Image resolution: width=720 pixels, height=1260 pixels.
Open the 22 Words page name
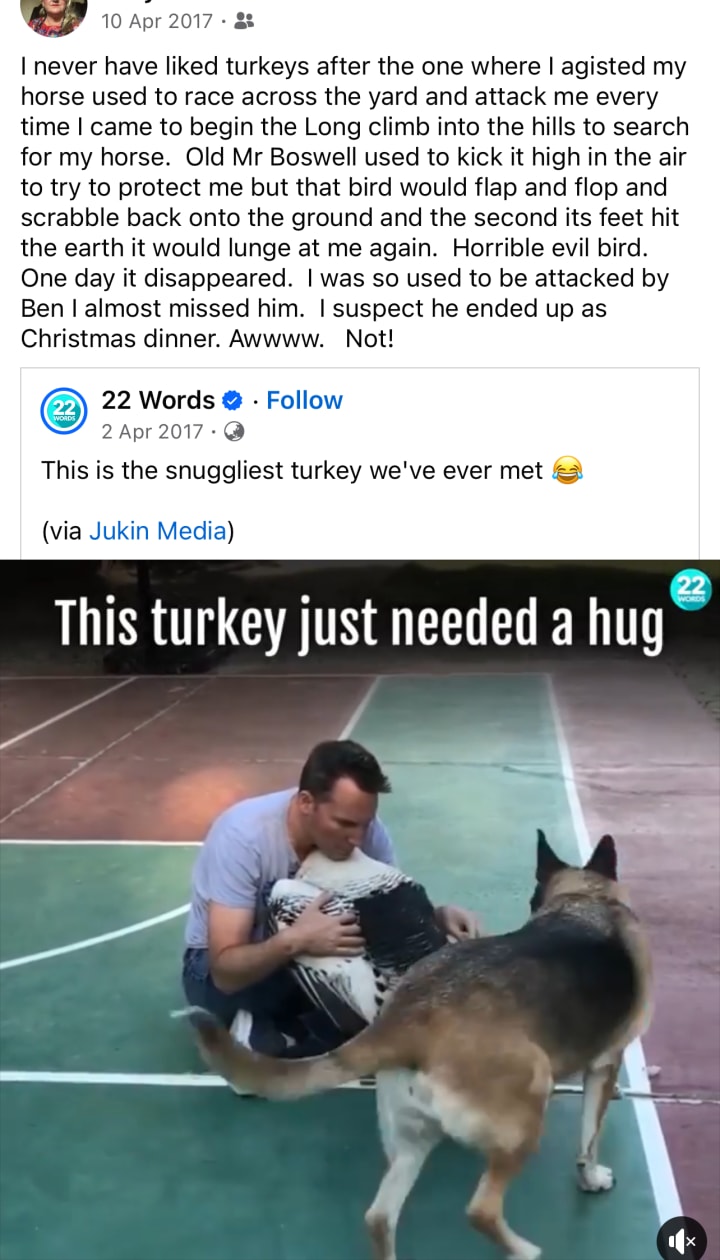coord(158,400)
